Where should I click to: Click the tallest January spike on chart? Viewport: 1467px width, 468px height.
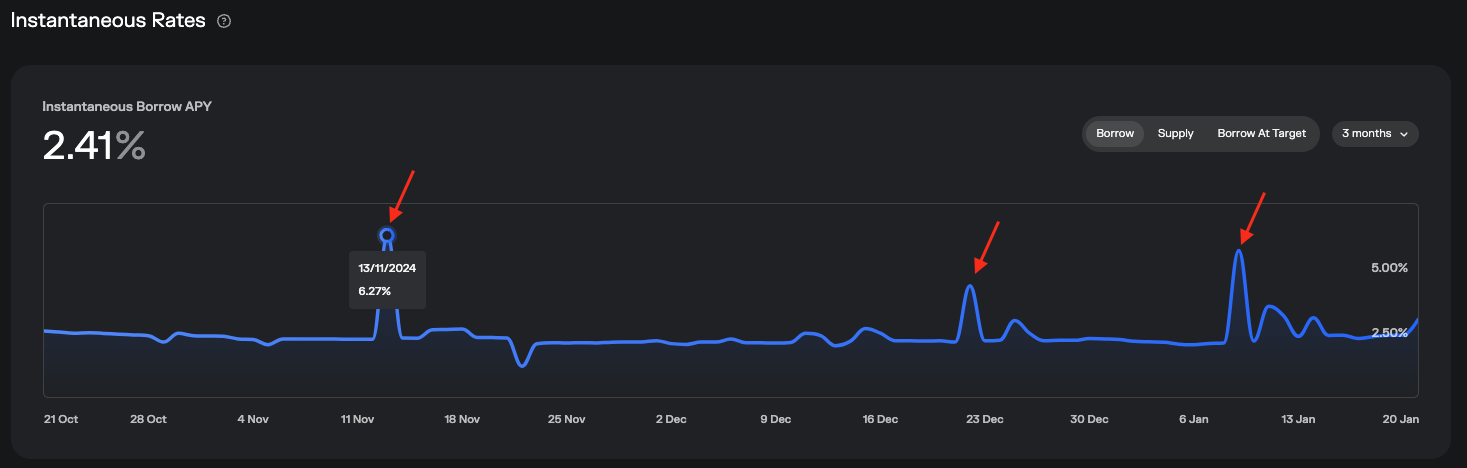[1239, 251]
